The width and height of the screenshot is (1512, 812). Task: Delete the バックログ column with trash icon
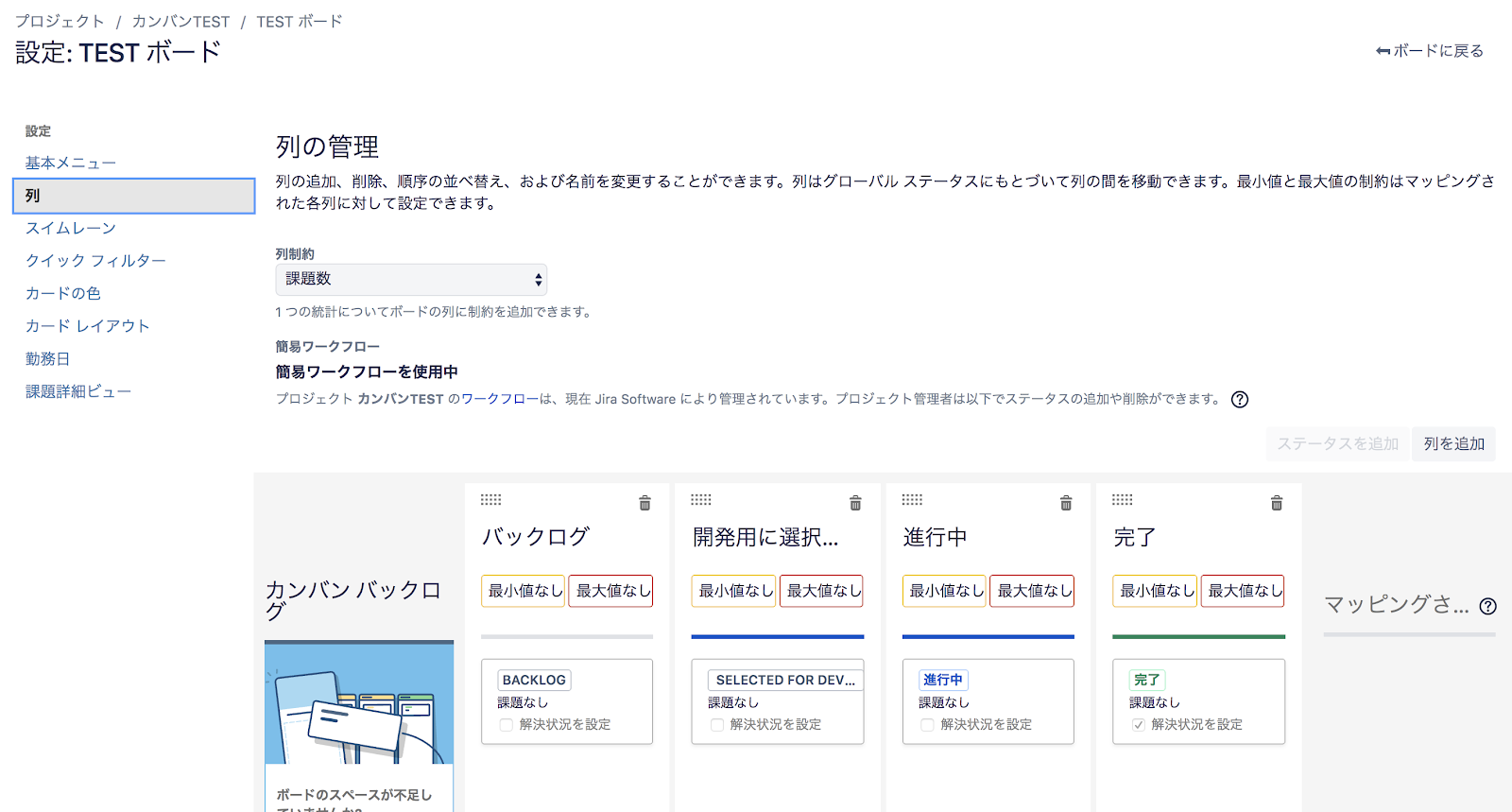click(x=644, y=503)
